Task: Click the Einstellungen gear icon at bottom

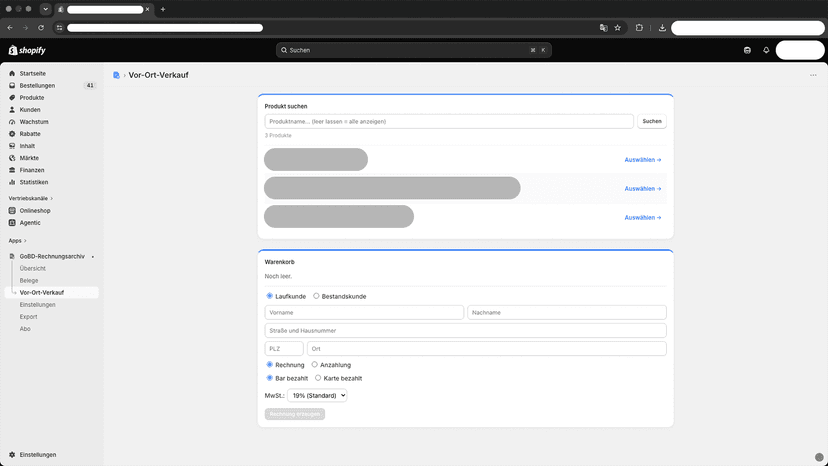Action: (x=12, y=455)
